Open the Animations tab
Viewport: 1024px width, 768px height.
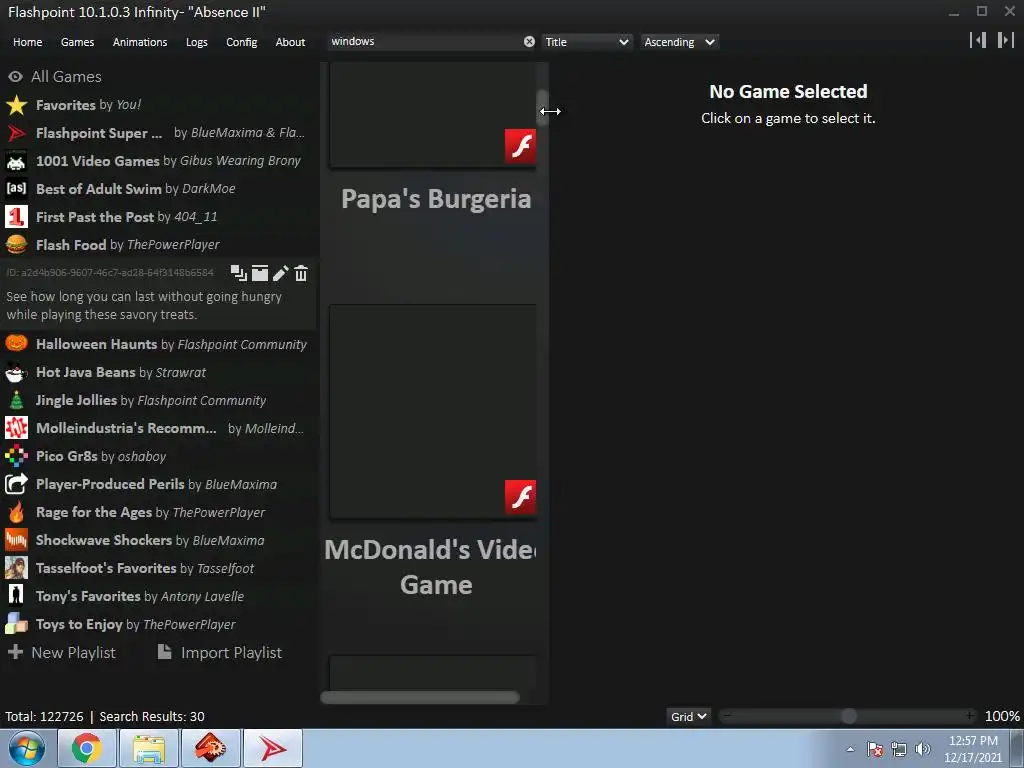140,42
